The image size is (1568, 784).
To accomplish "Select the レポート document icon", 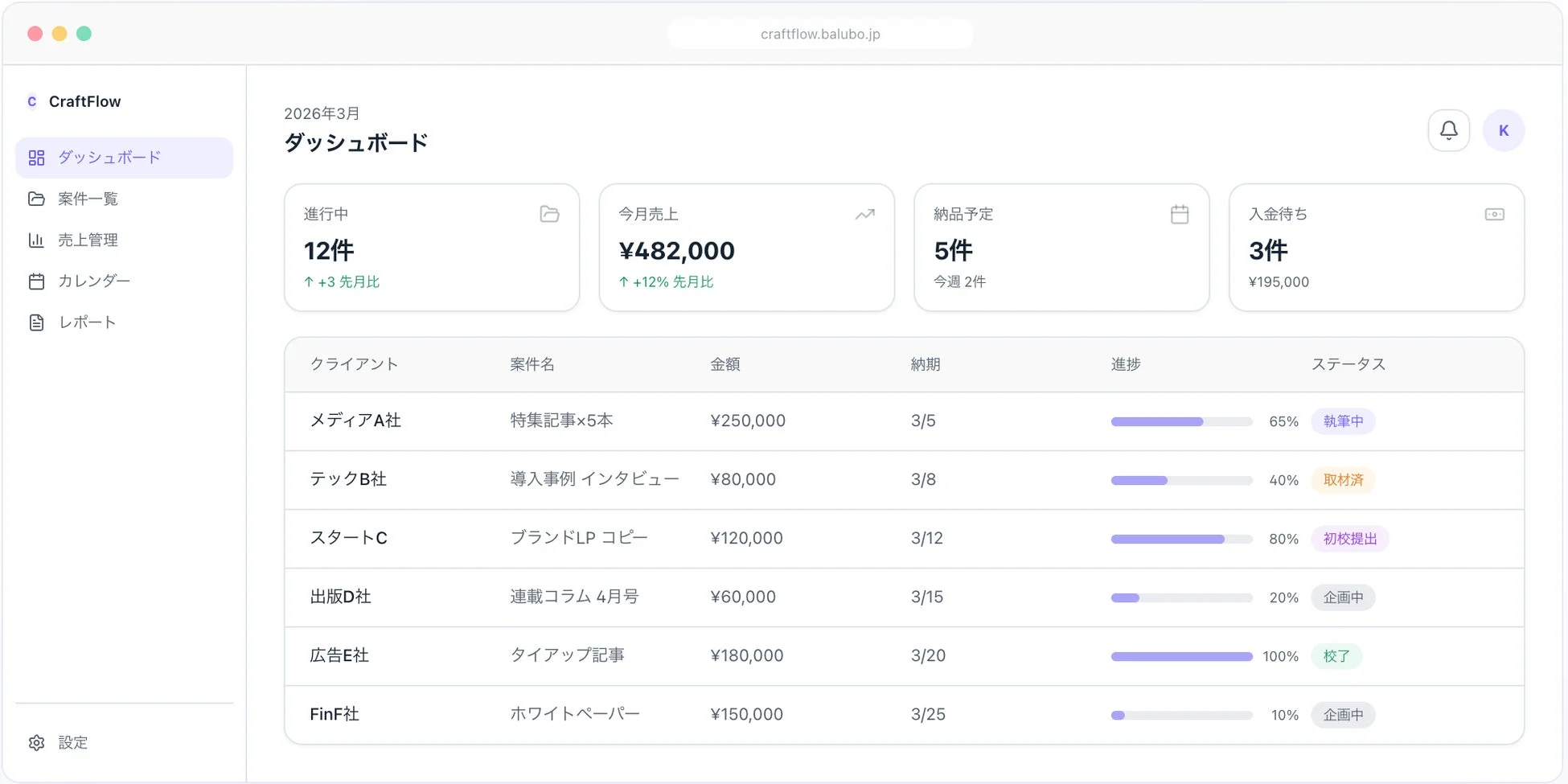I will click(x=36, y=322).
